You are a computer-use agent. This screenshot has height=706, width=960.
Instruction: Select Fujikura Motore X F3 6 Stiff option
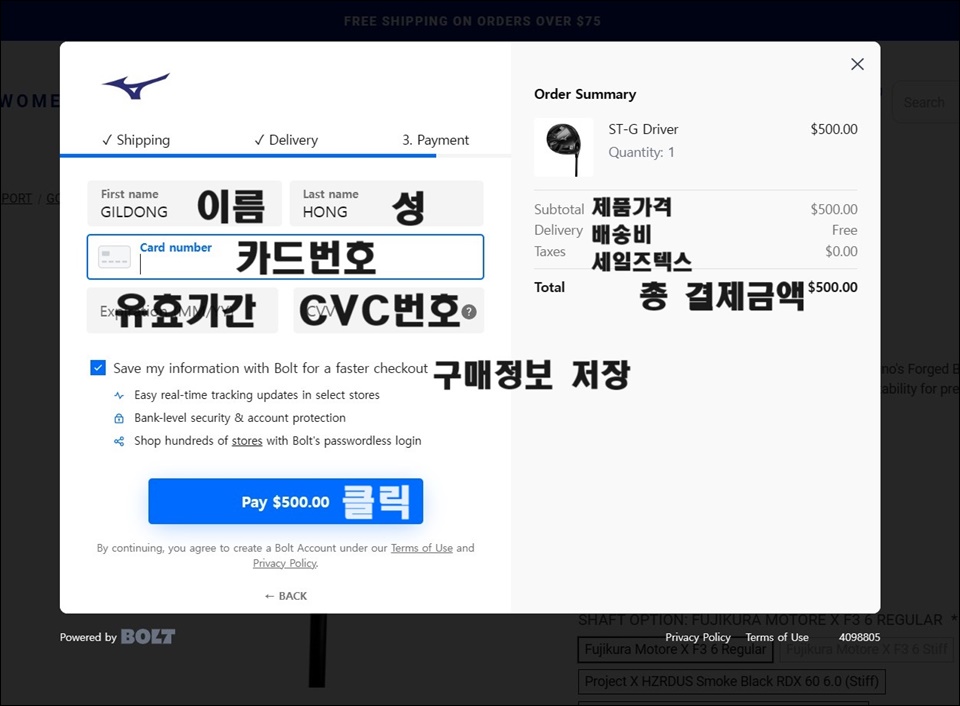[867, 649]
